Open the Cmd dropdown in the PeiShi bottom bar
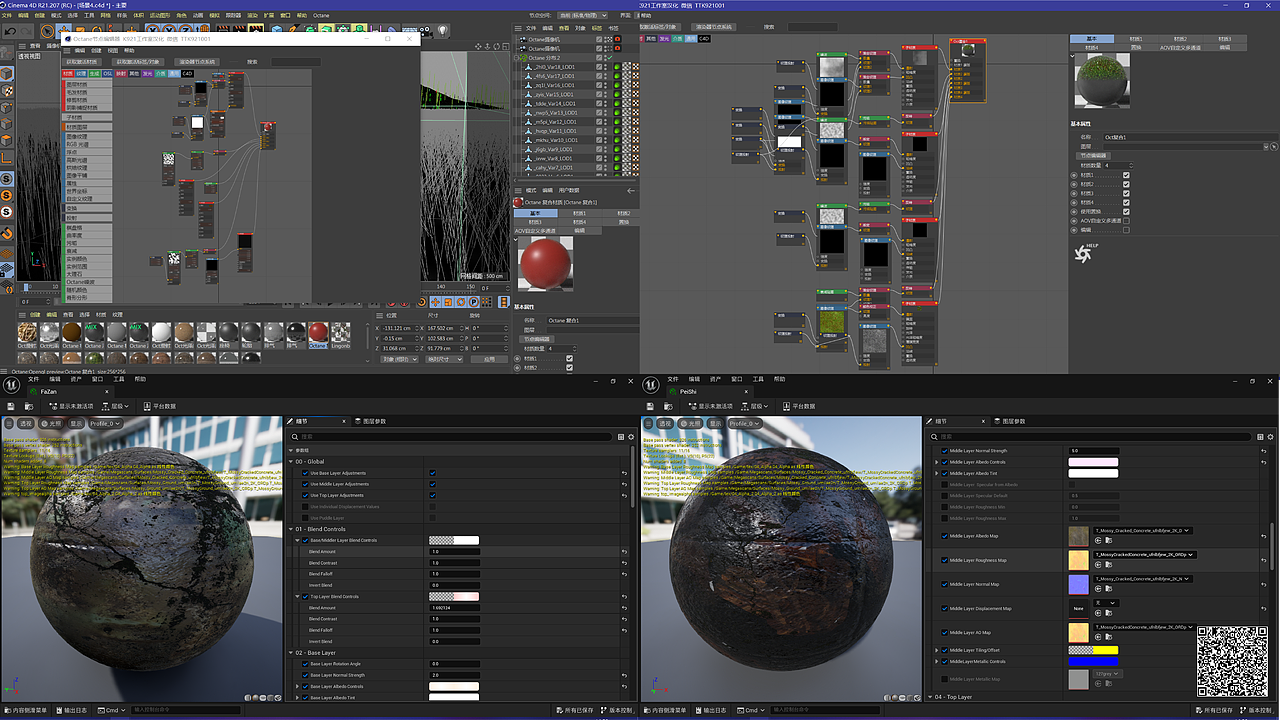Screen dimensions: 1280x720 tap(749, 710)
